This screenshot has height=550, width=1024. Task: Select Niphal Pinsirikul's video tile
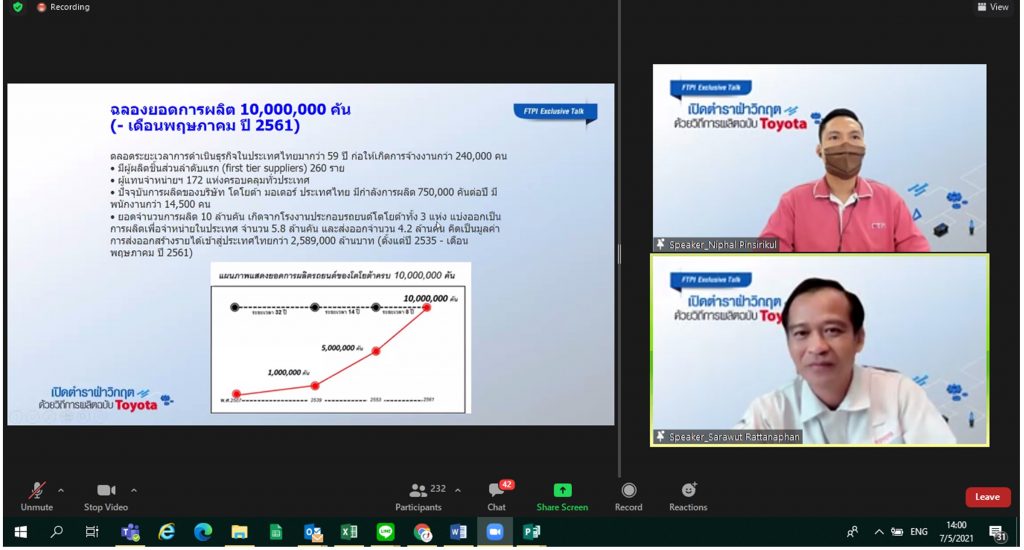point(820,157)
